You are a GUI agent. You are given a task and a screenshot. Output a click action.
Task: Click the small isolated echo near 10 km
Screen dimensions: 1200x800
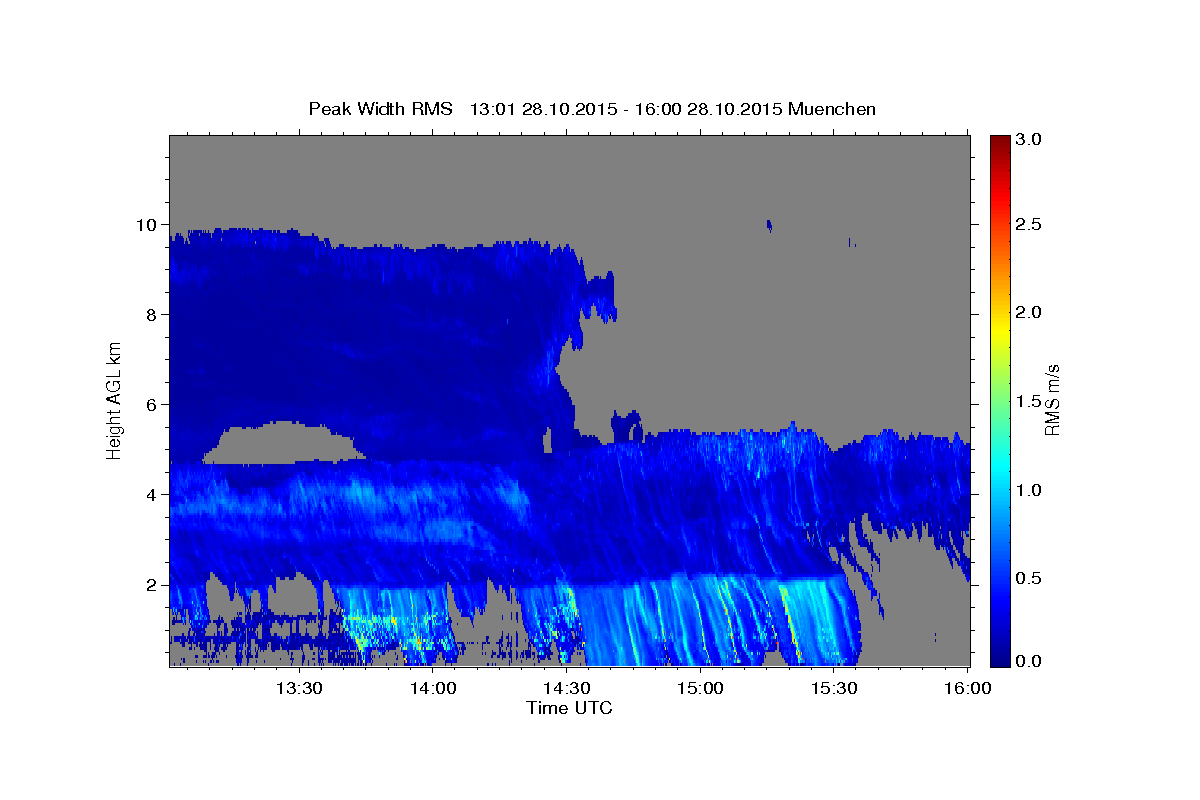pos(769,226)
